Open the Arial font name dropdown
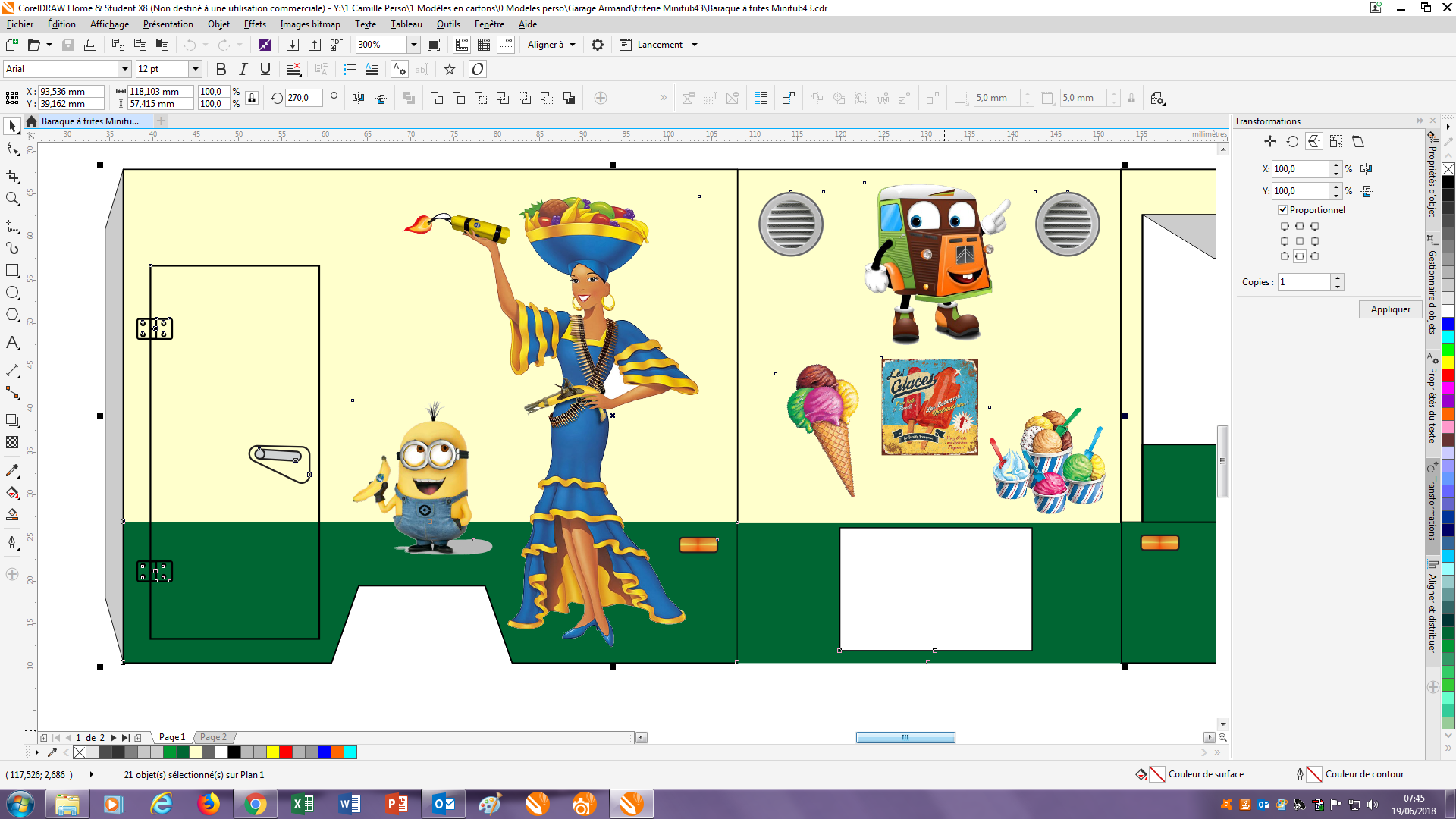 tap(124, 69)
